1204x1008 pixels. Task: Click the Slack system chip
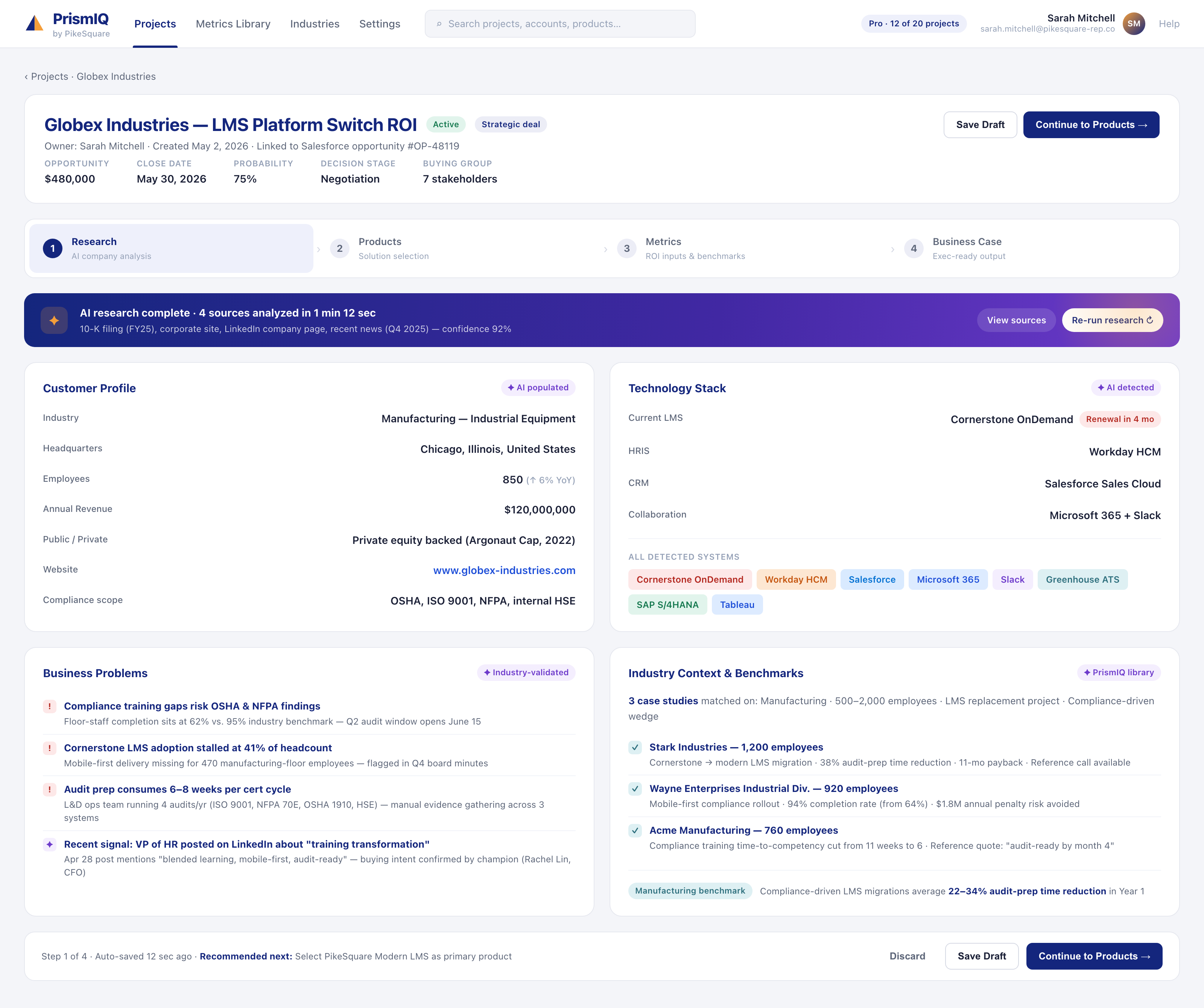pos(1012,579)
